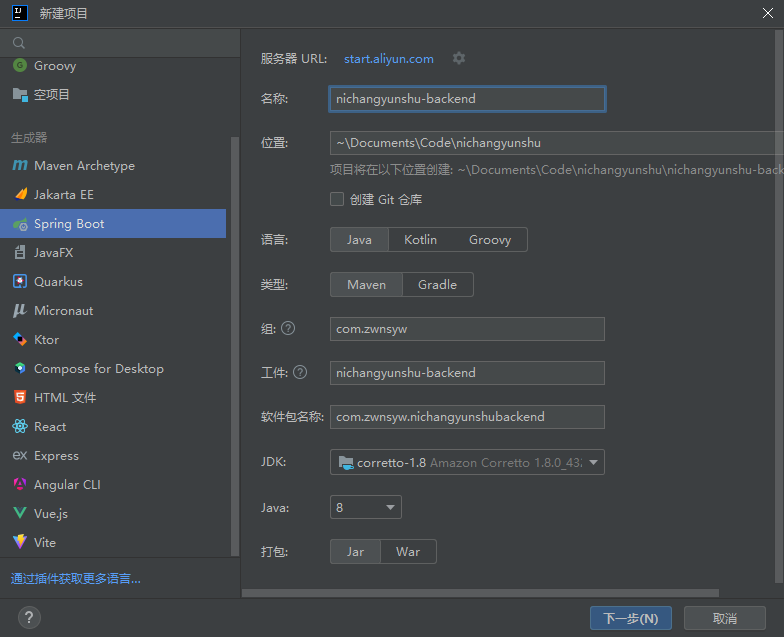Viewport: 784px width, 637px height.
Task: Click the horizontal scrollbar of the form
Action: tap(480, 592)
